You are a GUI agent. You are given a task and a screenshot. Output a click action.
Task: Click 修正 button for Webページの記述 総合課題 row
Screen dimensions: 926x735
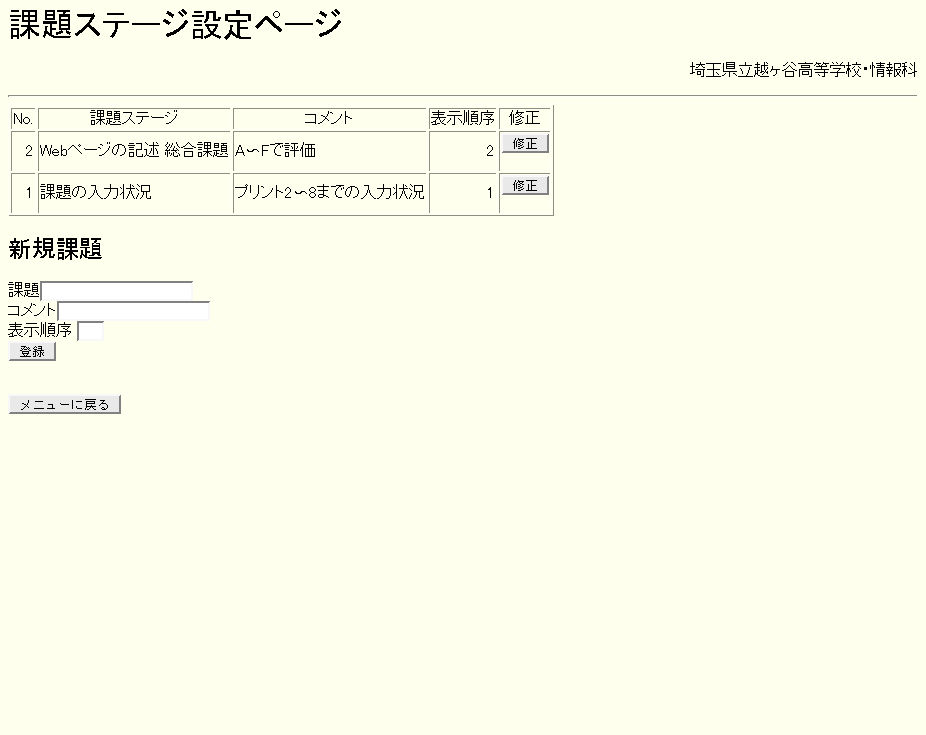pyautogui.click(x=525, y=144)
